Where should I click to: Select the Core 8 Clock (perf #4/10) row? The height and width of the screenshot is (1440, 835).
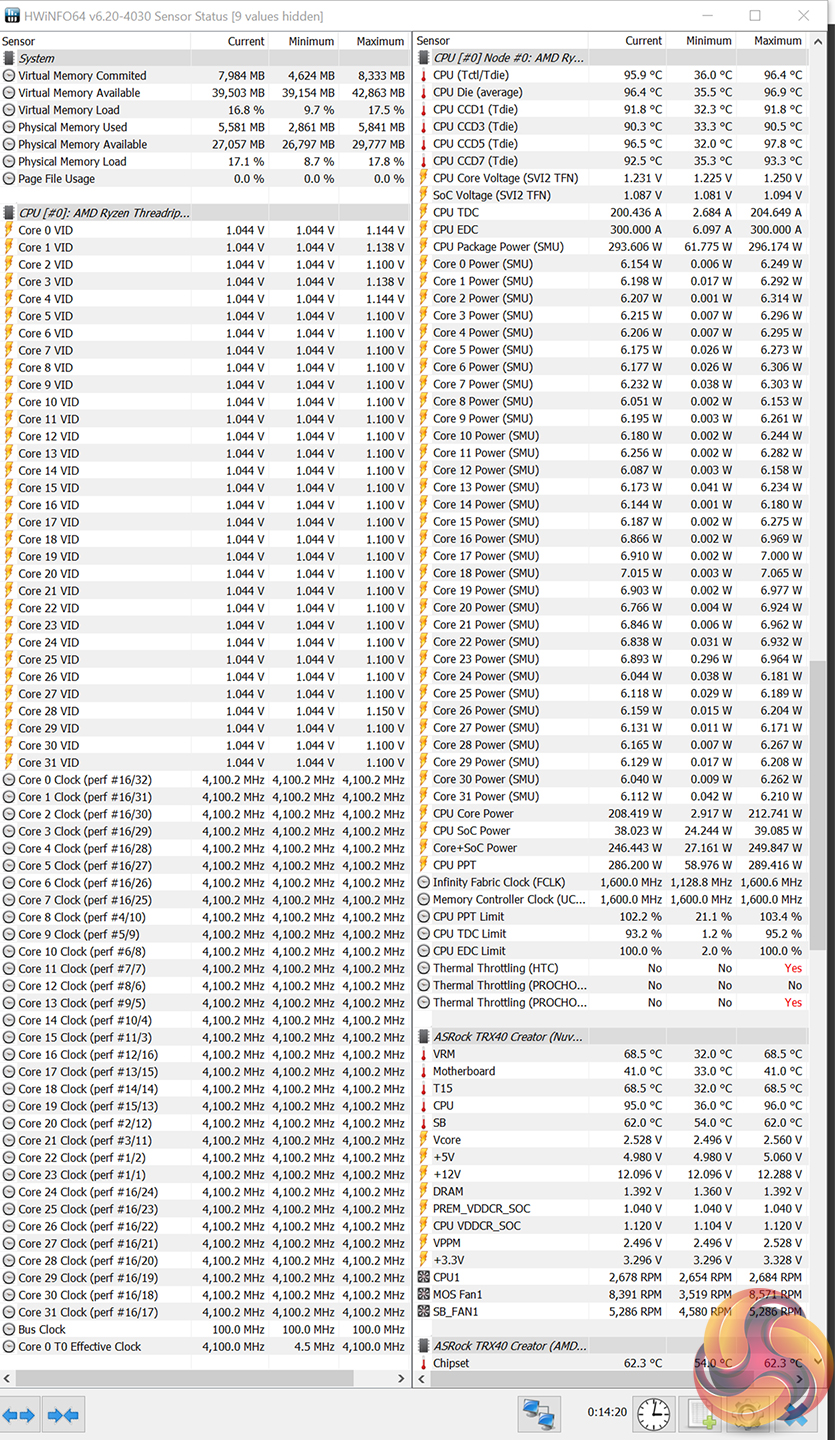tap(204, 917)
